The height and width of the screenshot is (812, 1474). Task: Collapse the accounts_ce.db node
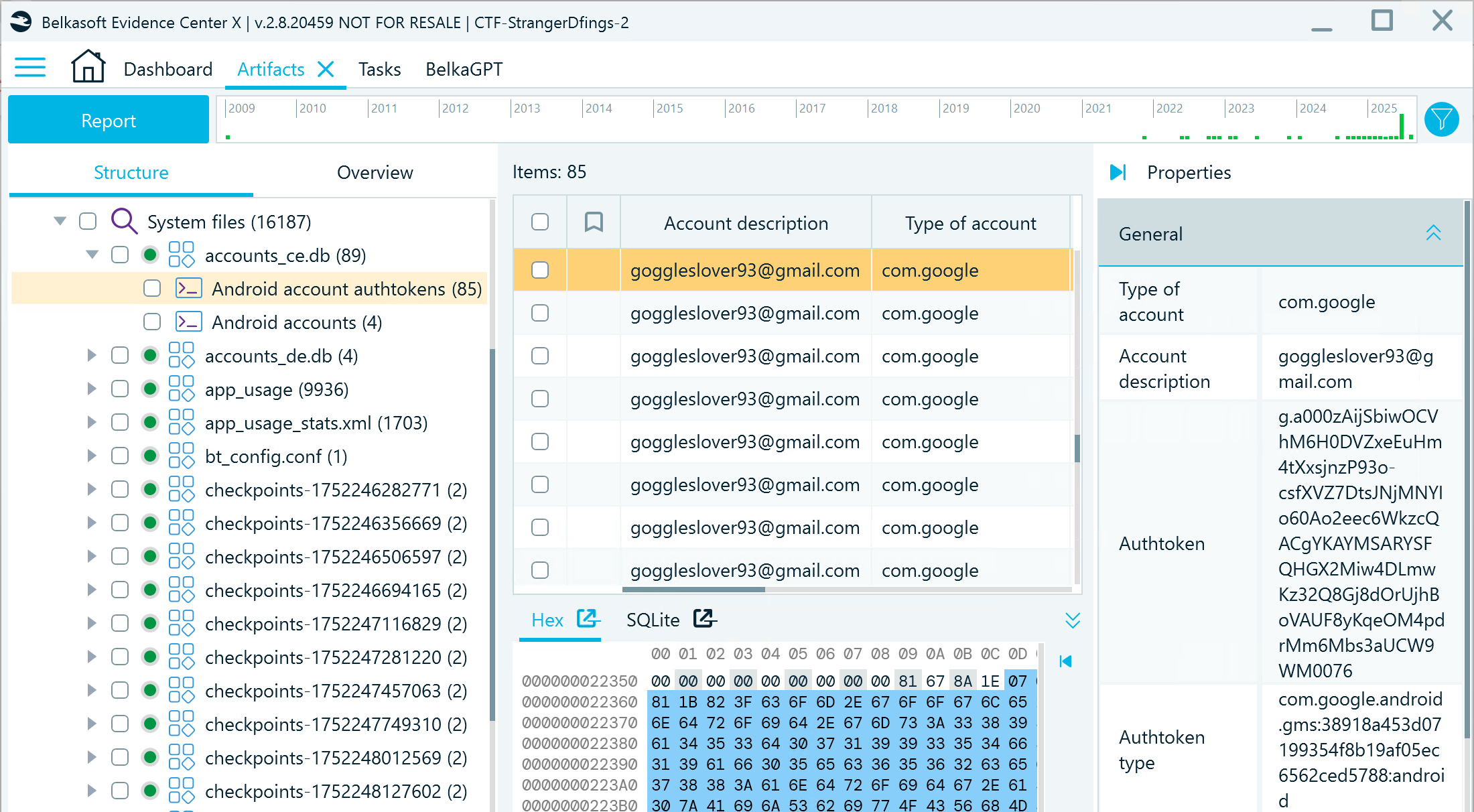point(92,255)
